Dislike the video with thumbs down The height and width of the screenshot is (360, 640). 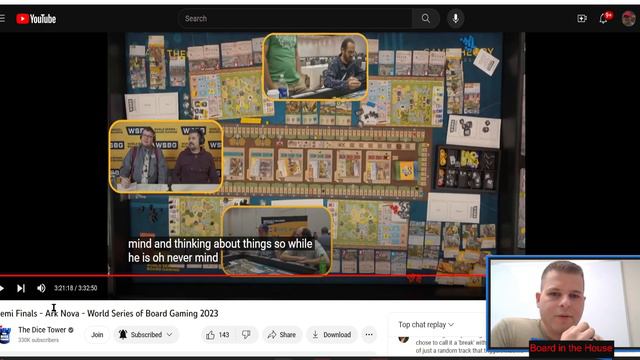coord(246,335)
